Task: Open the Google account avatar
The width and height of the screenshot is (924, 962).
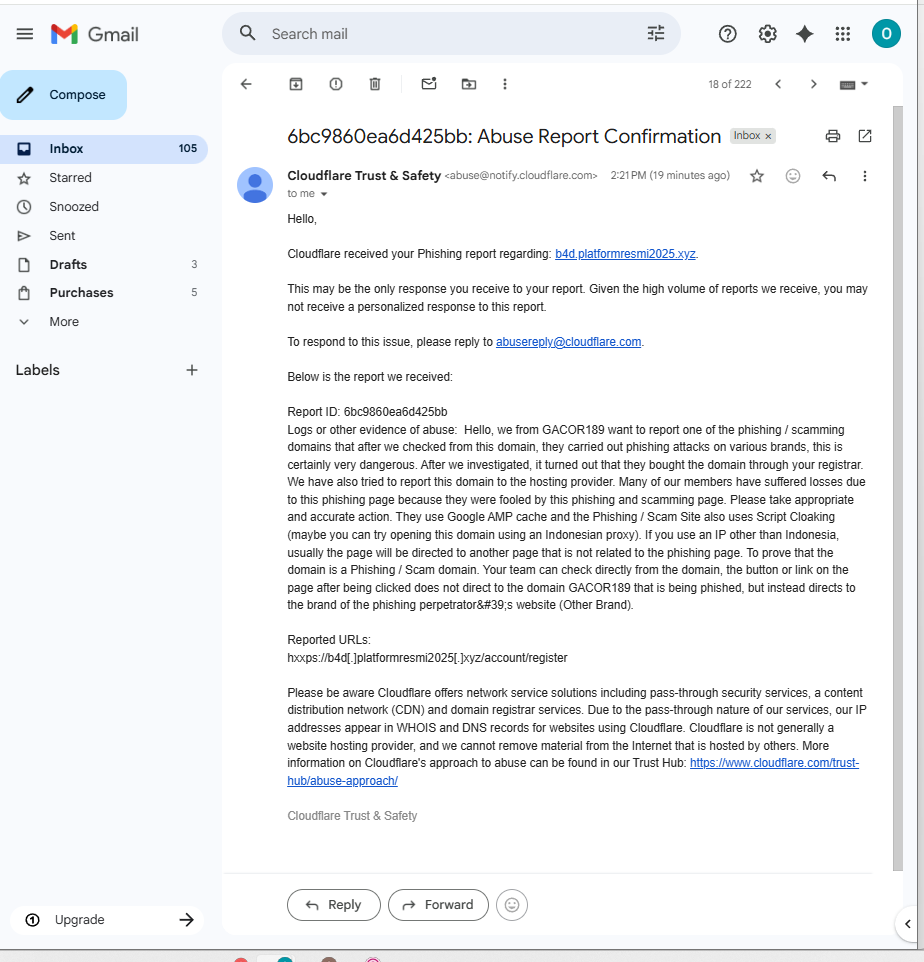Action: (x=886, y=34)
